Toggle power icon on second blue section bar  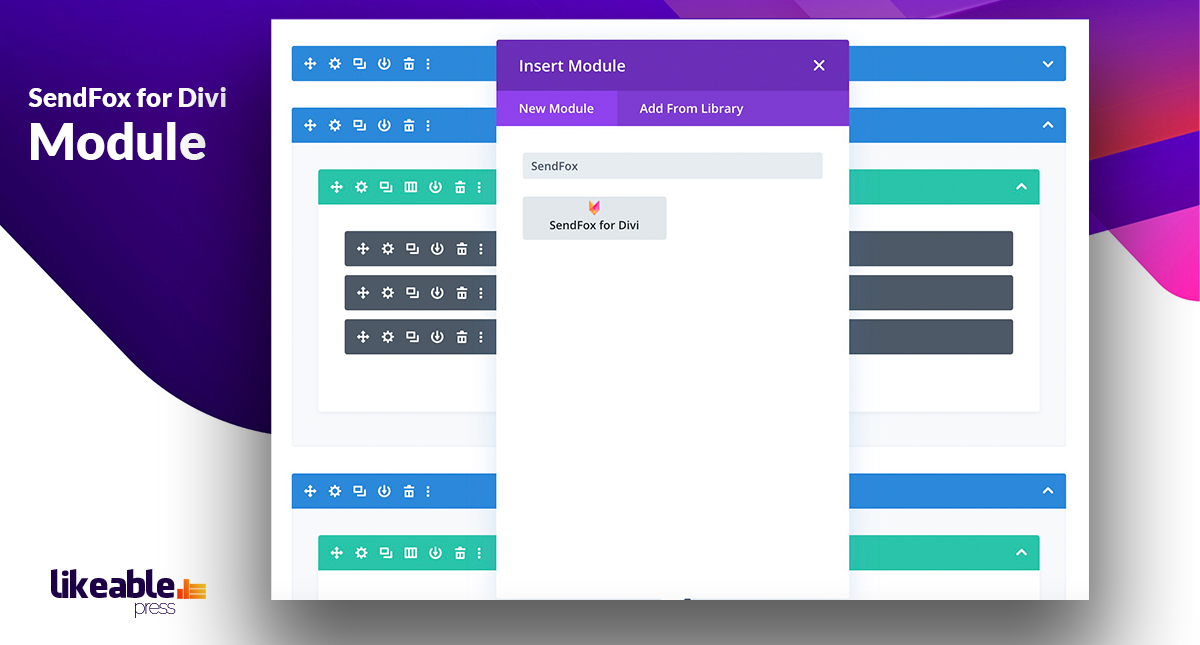tap(384, 125)
